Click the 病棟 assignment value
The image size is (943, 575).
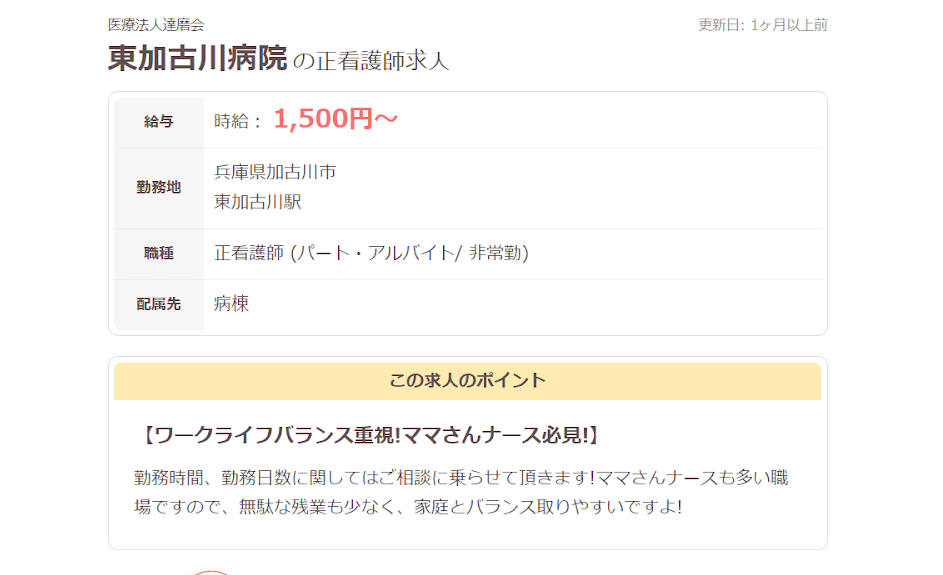coord(232,303)
